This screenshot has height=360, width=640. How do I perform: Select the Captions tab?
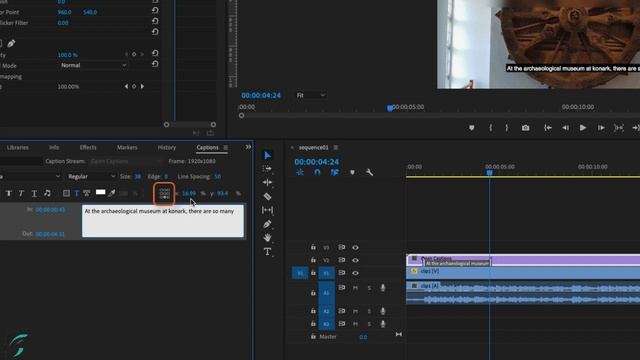coord(207,147)
